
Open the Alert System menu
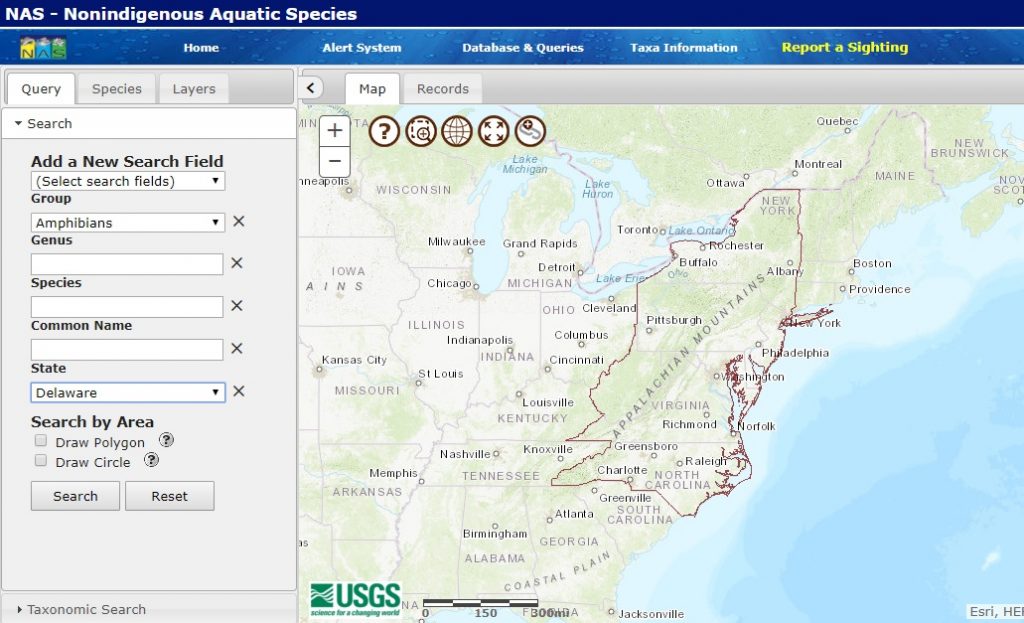(361, 46)
